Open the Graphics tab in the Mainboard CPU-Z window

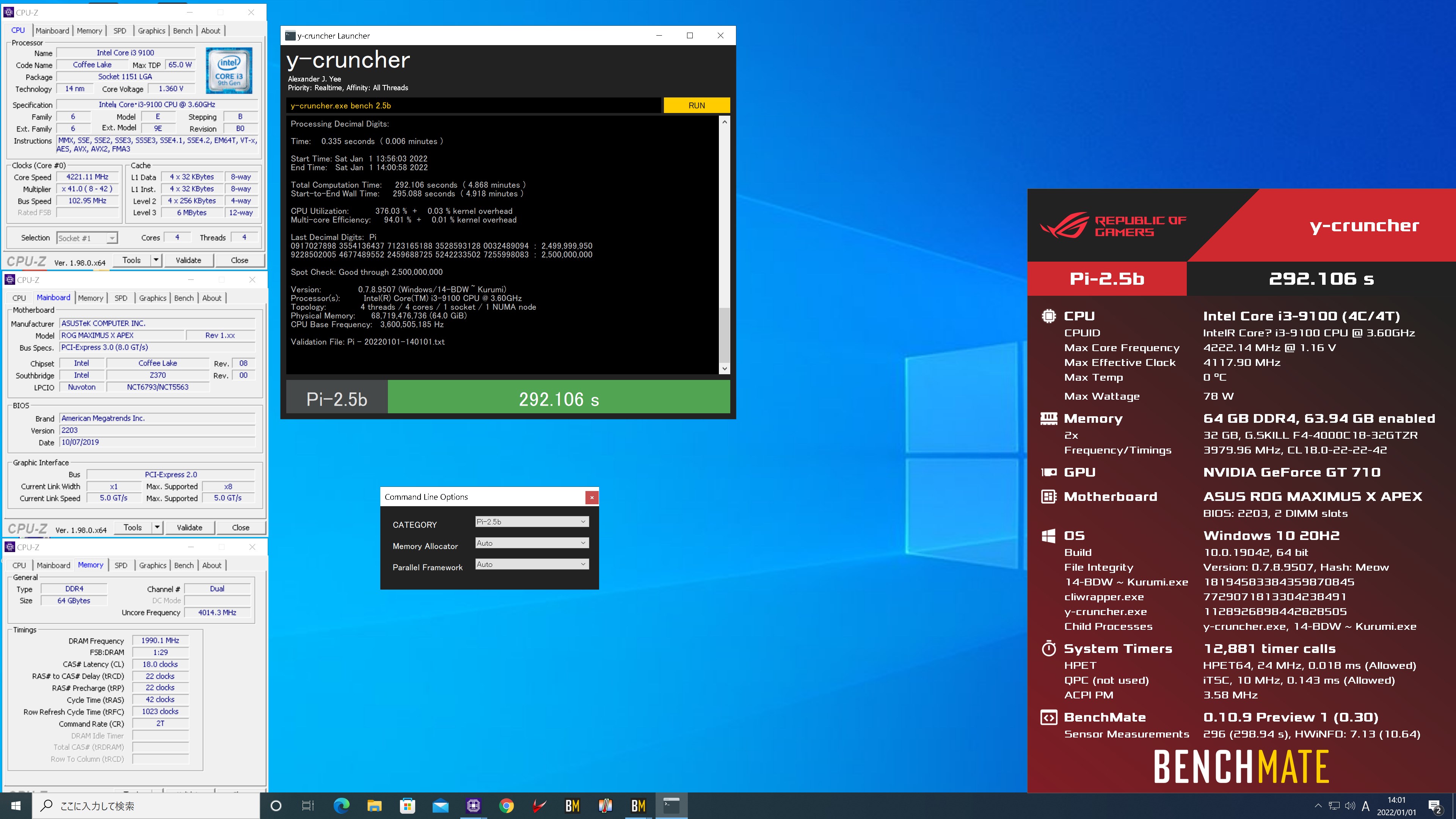tap(152, 298)
